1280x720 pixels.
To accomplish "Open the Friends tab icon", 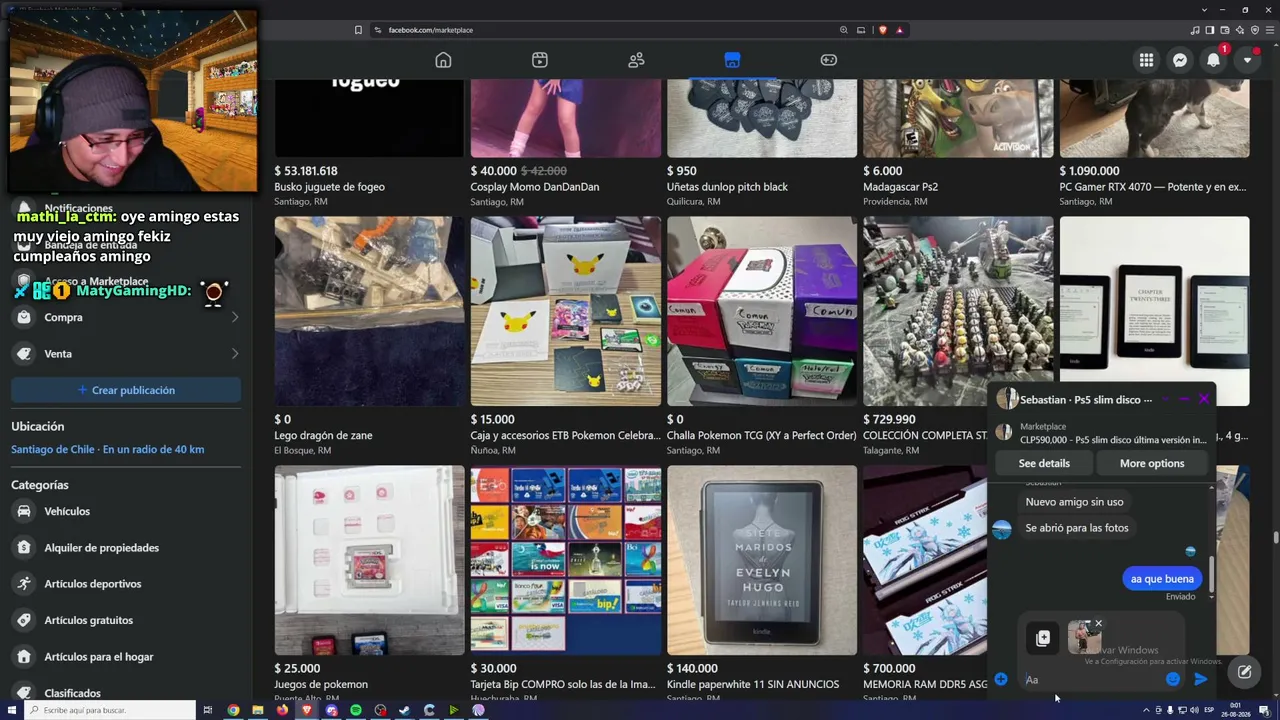I will [636, 60].
